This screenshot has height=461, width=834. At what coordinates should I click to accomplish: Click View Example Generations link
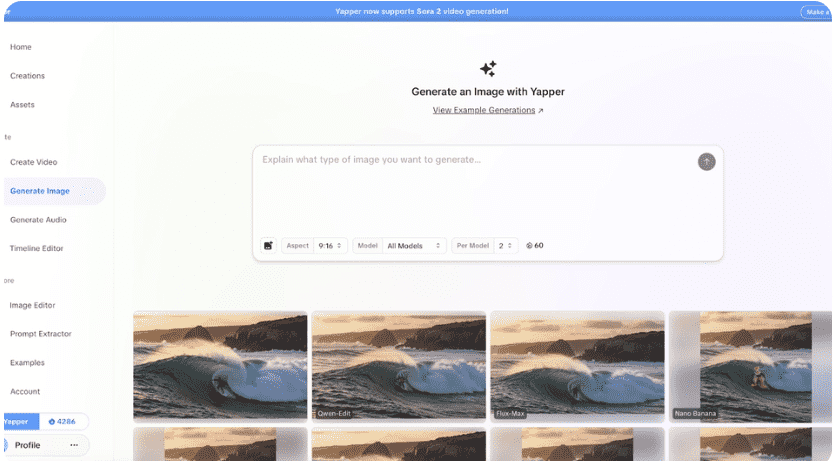(x=484, y=110)
